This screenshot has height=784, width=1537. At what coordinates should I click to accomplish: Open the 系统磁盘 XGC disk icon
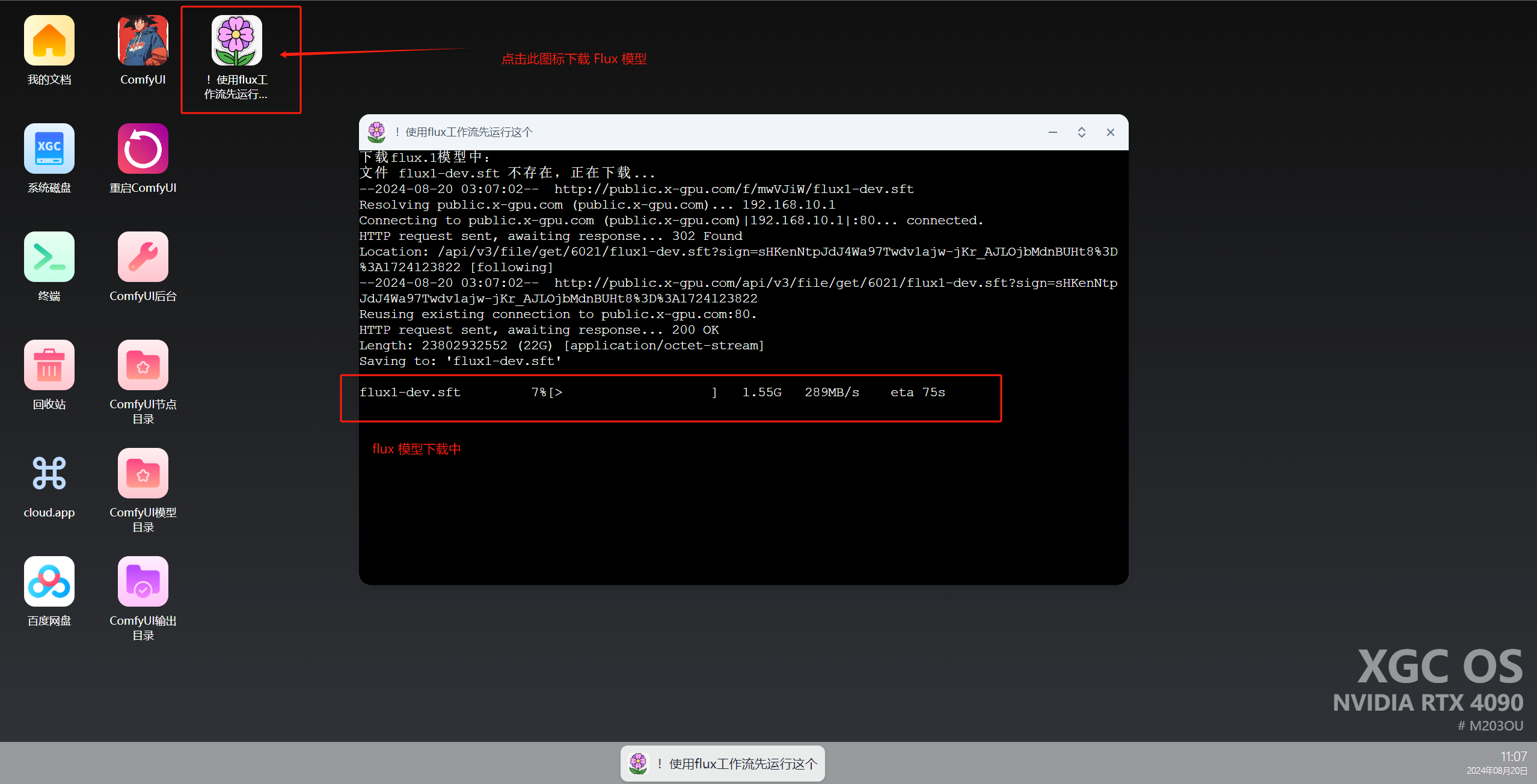coord(49,149)
